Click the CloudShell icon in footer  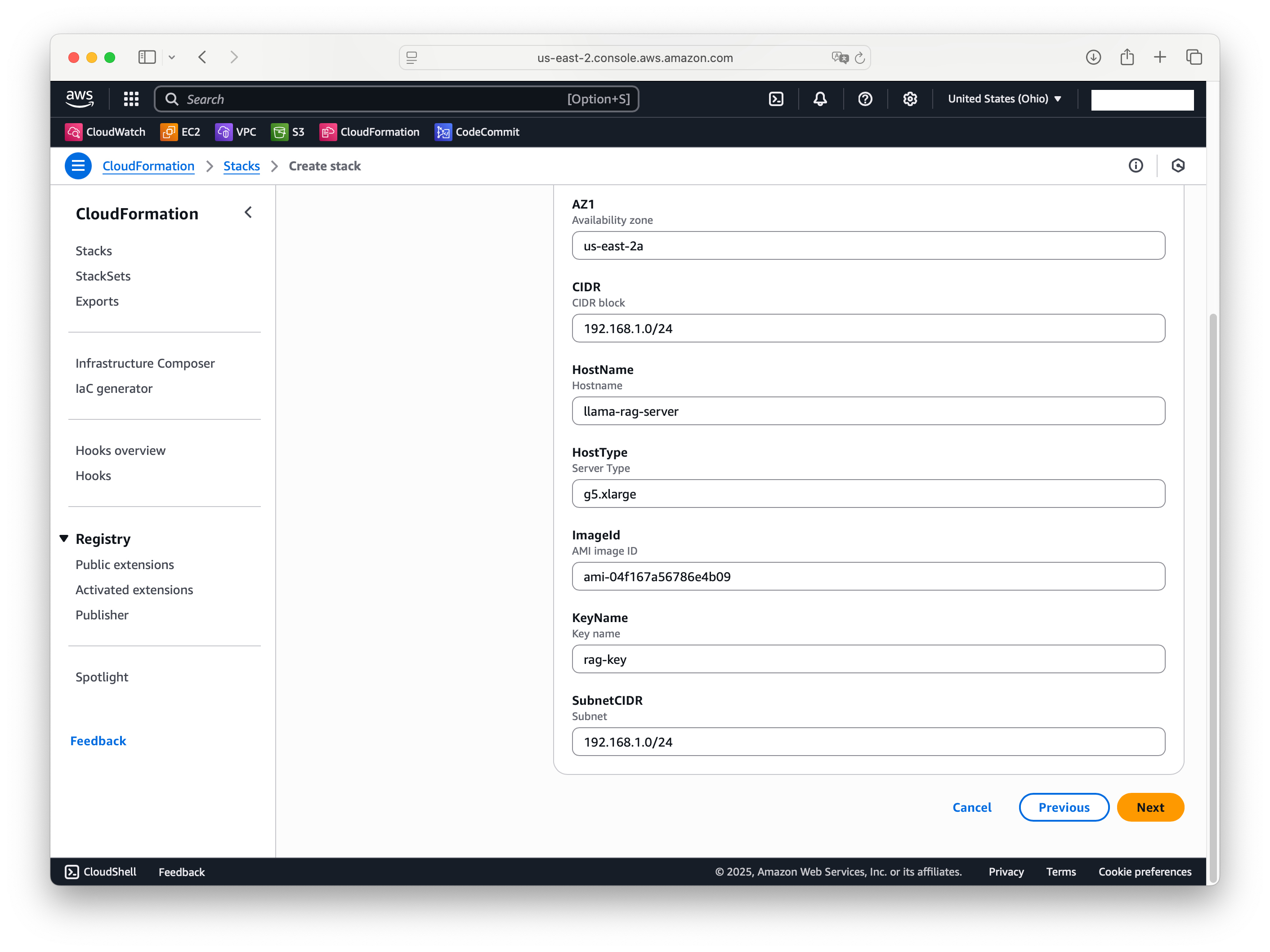pos(72,872)
